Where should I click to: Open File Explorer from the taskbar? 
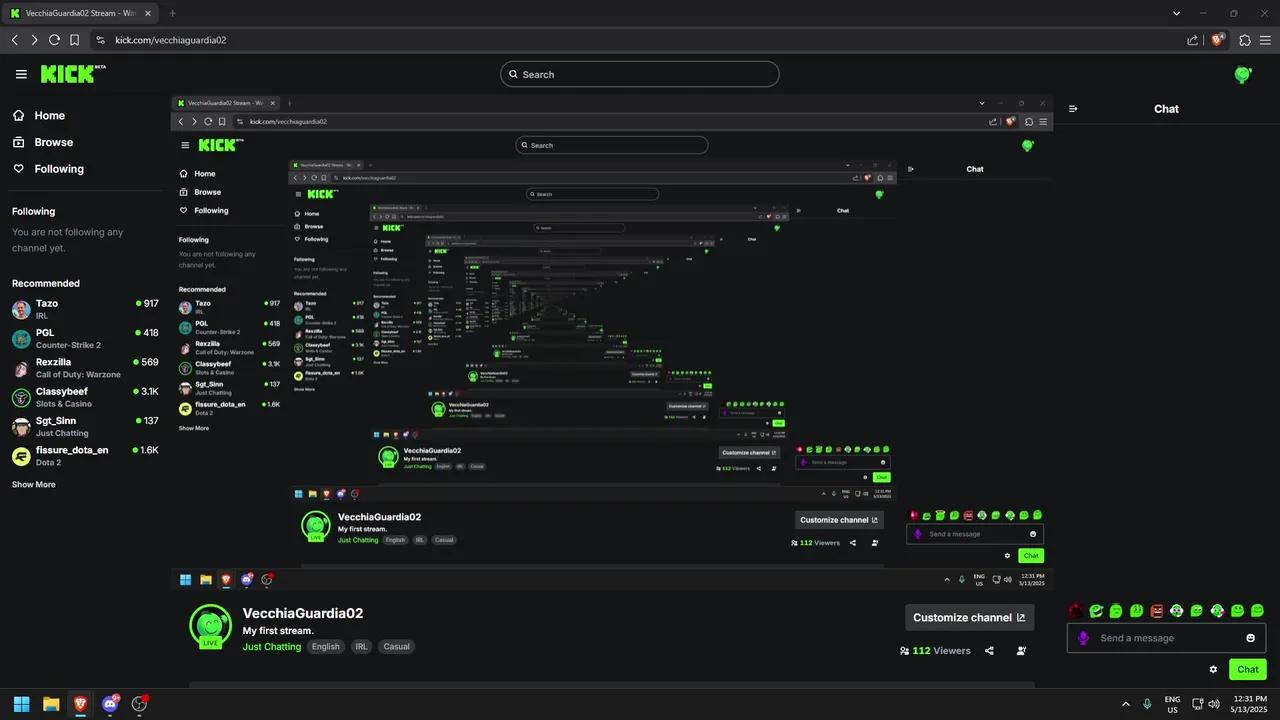tap(51, 704)
